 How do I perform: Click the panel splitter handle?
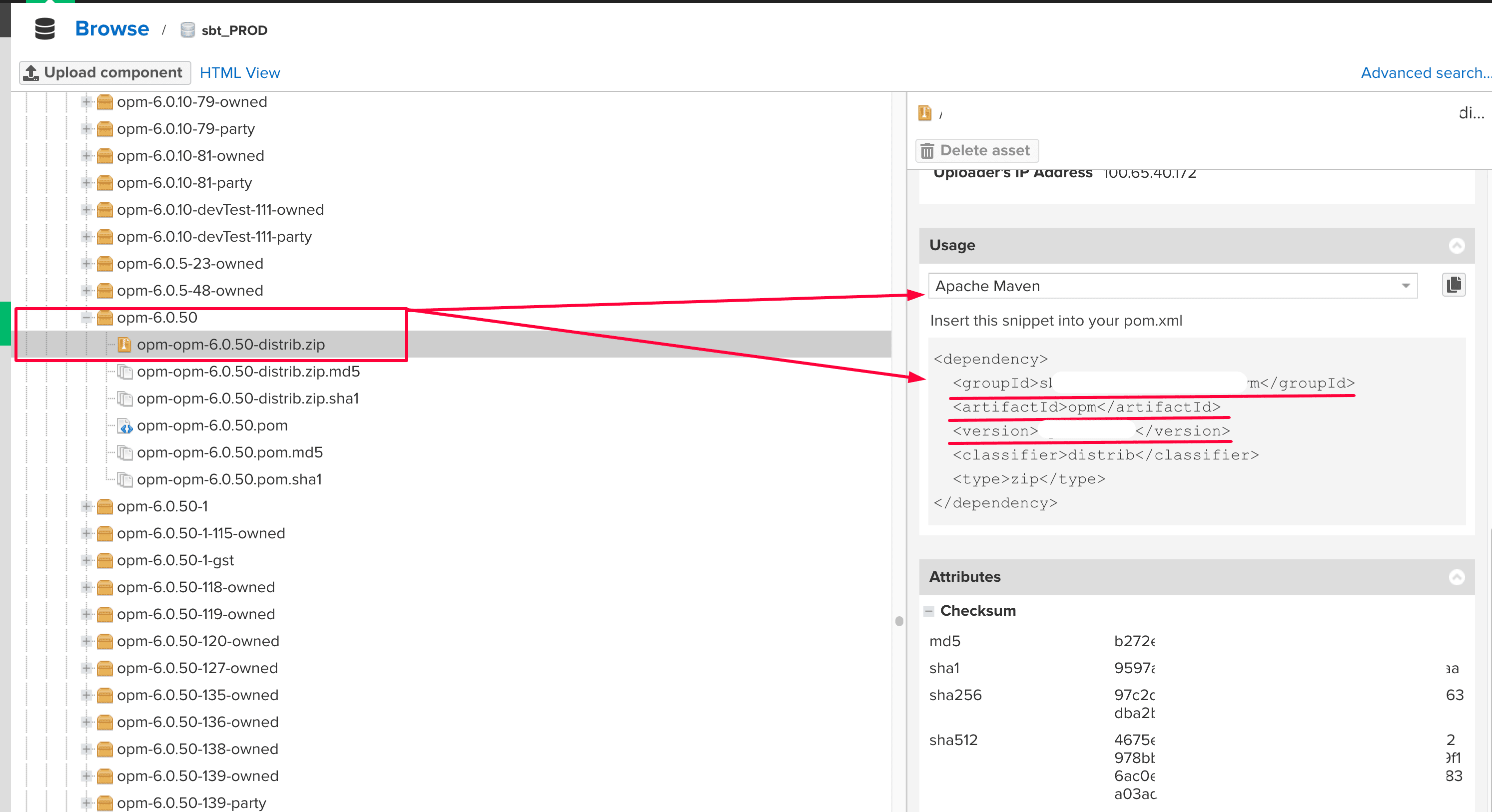(x=899, y=621)
